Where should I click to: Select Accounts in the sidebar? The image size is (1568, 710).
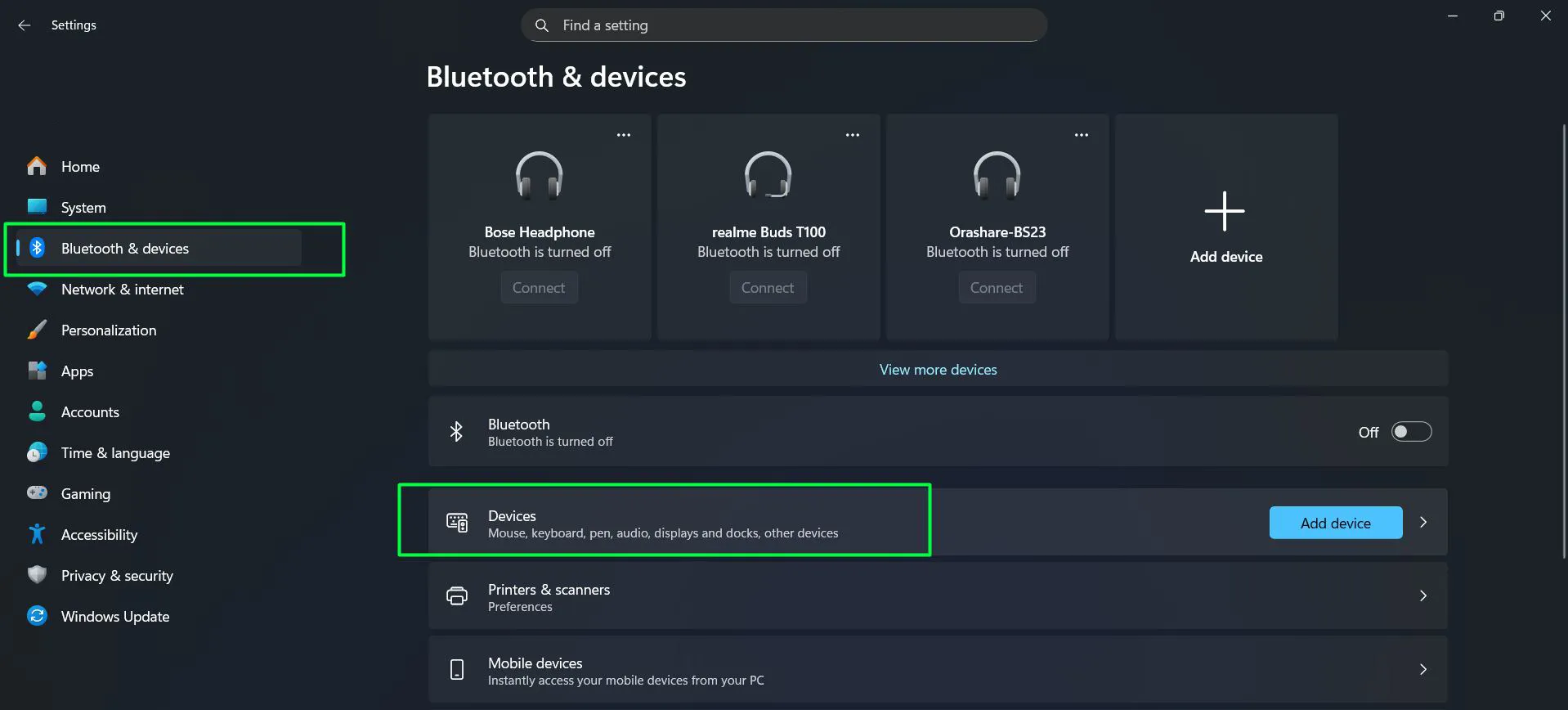click(159, 411)
